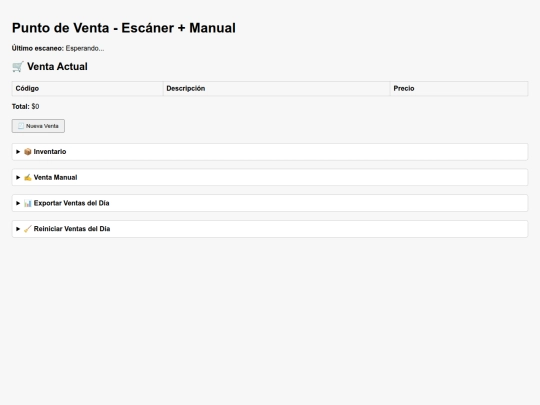Screen dimensions: 540x405
Task: Click the Total: $0 text
Action: tap(25, 106)
